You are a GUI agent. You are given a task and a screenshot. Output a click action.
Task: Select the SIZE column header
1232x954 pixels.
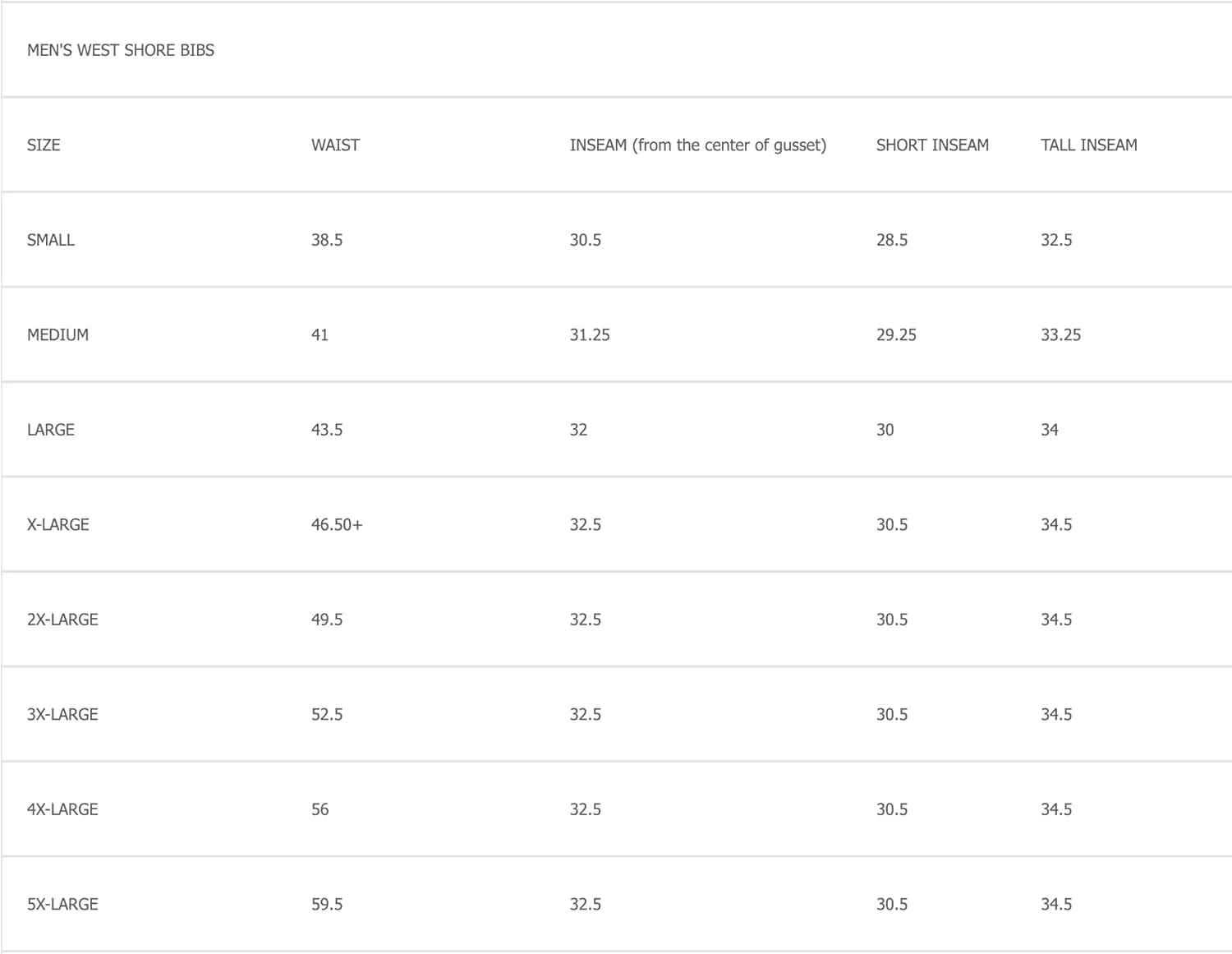[x=44, y=145]
